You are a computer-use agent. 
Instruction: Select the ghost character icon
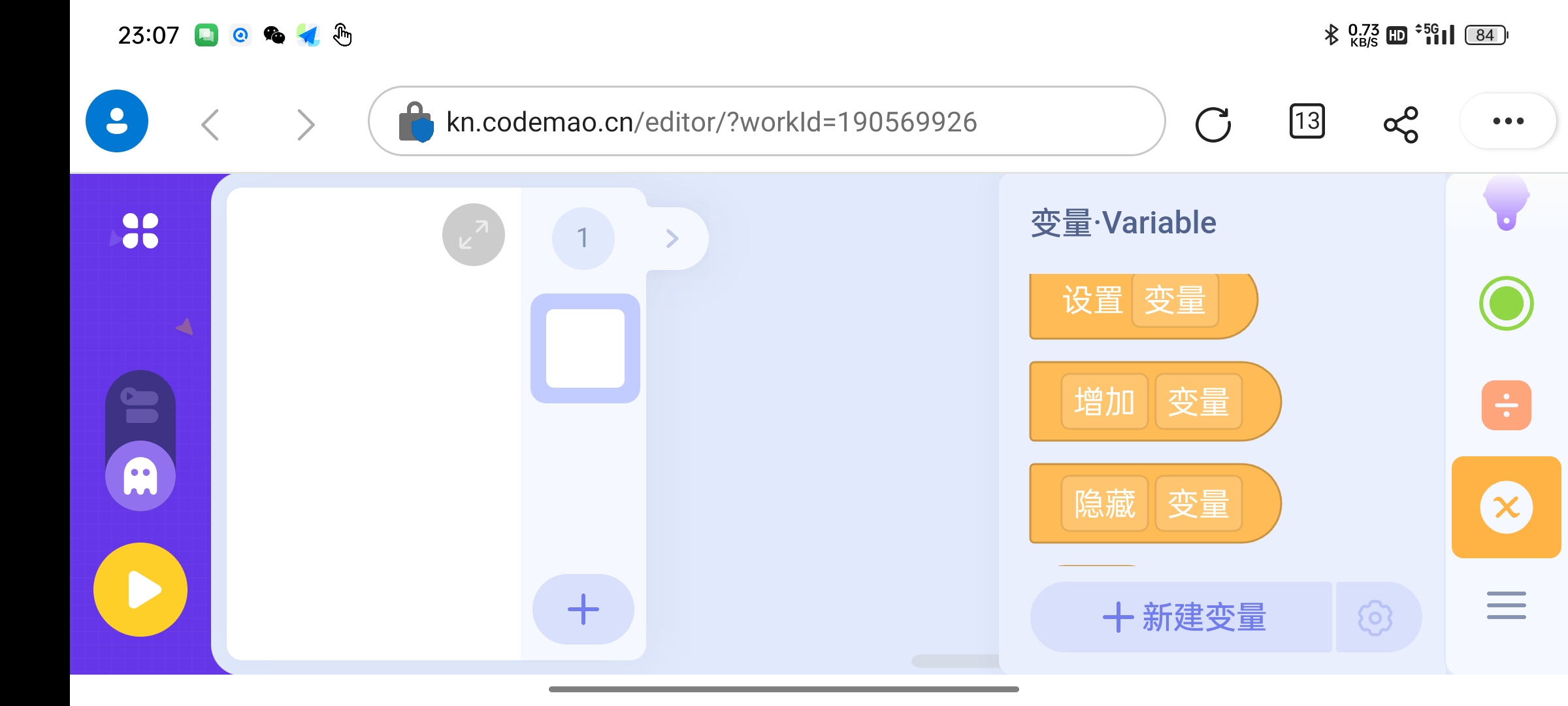[x=140, y=476]
